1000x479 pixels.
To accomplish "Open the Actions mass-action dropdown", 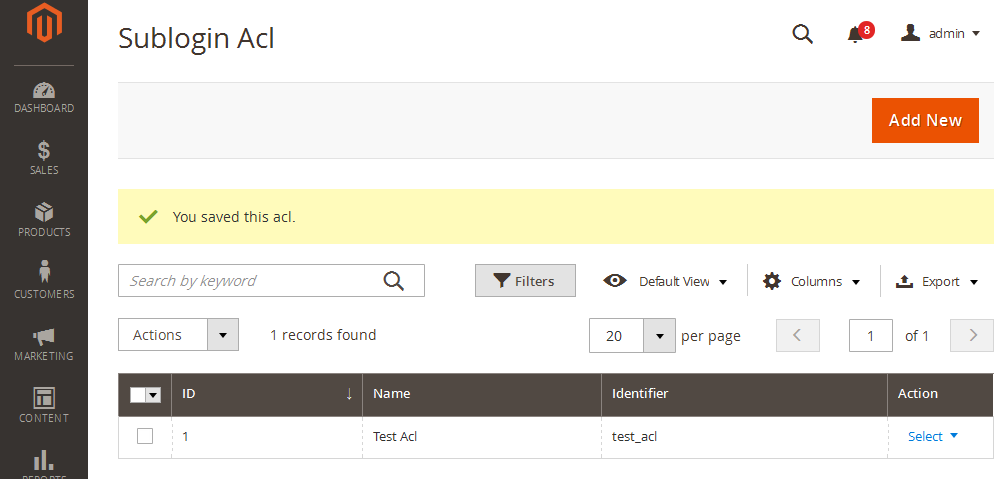I will pos(179,335).
